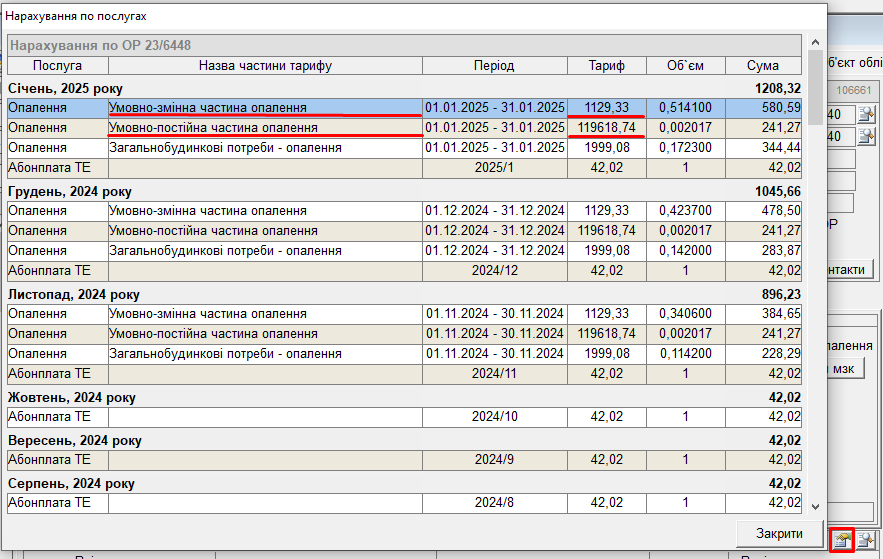The height and width of the screenshot is (559, 883).
Task: Click the red-highlighted charges icon at bottom right
Action: click(841, 540)
